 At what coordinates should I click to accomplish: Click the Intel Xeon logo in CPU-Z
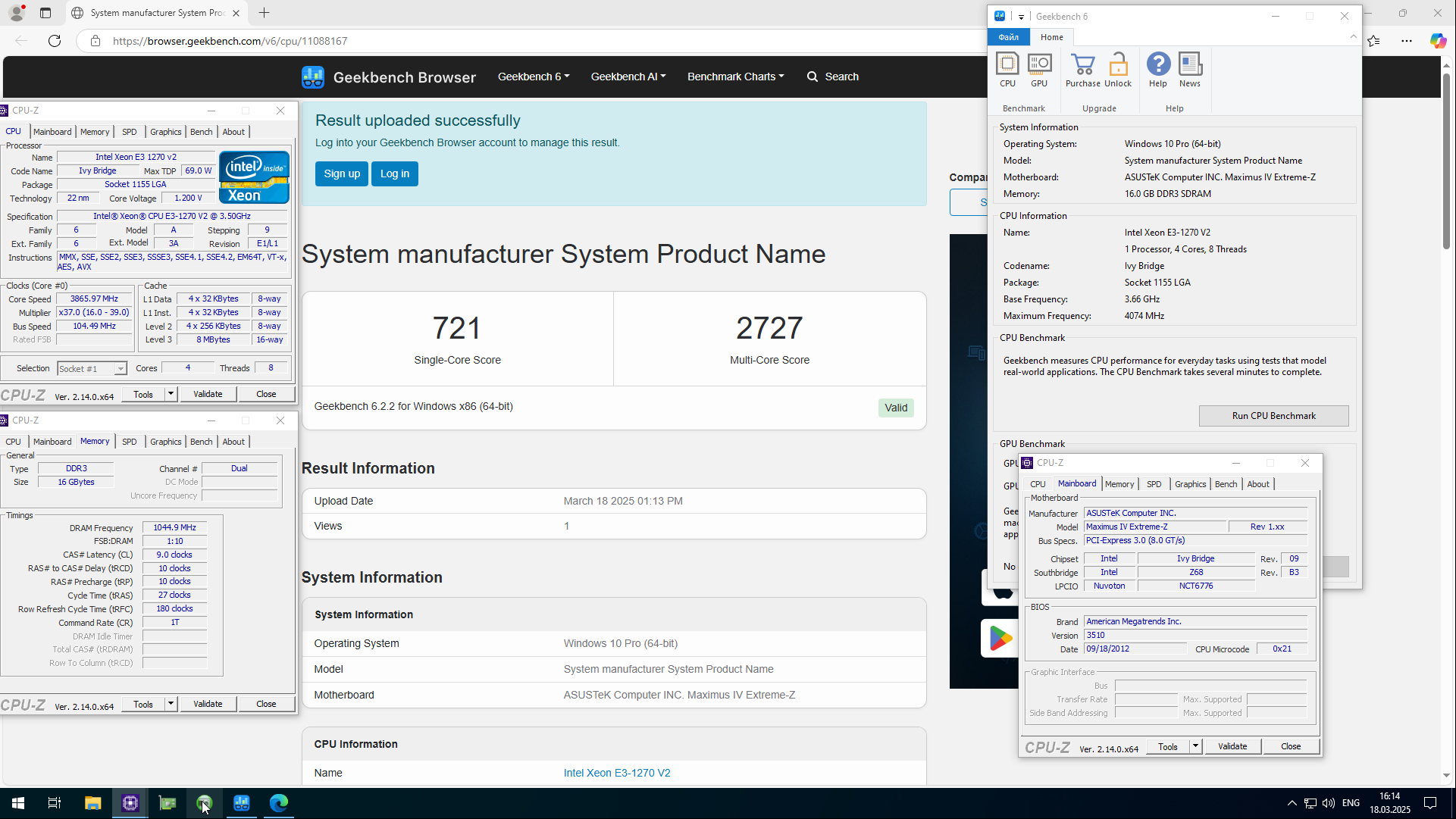coord(254,177)
